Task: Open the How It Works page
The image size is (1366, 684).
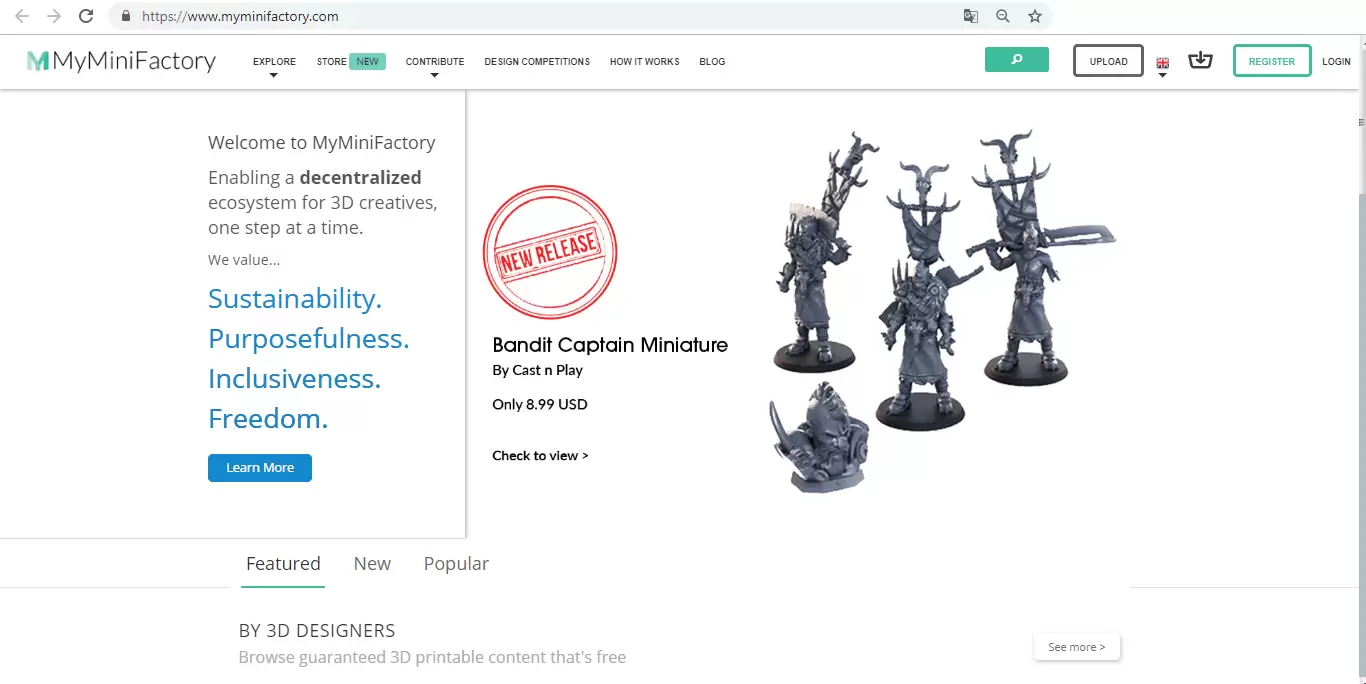Action: click(645, 62)
